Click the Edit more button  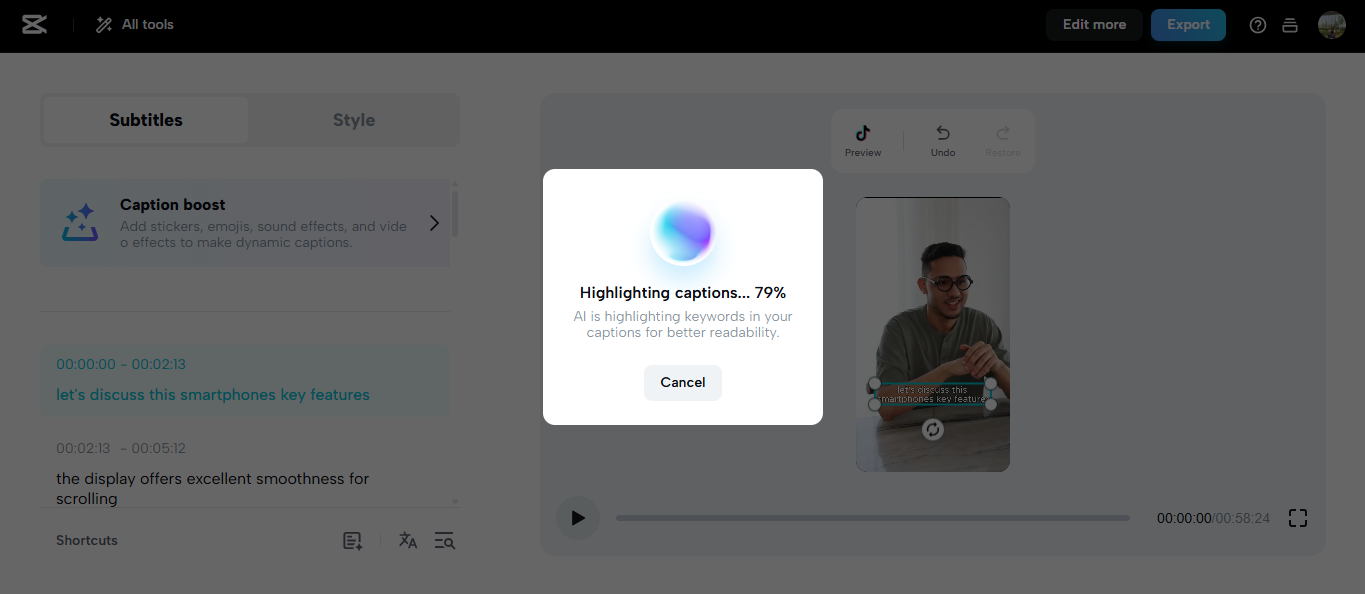coord(1093,24)
